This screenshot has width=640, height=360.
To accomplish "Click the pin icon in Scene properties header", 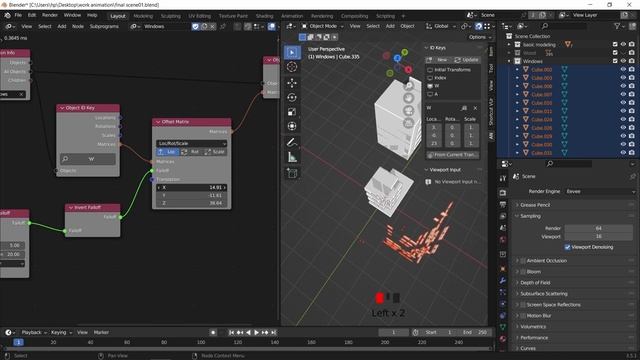I will click(x=633, y=176).
